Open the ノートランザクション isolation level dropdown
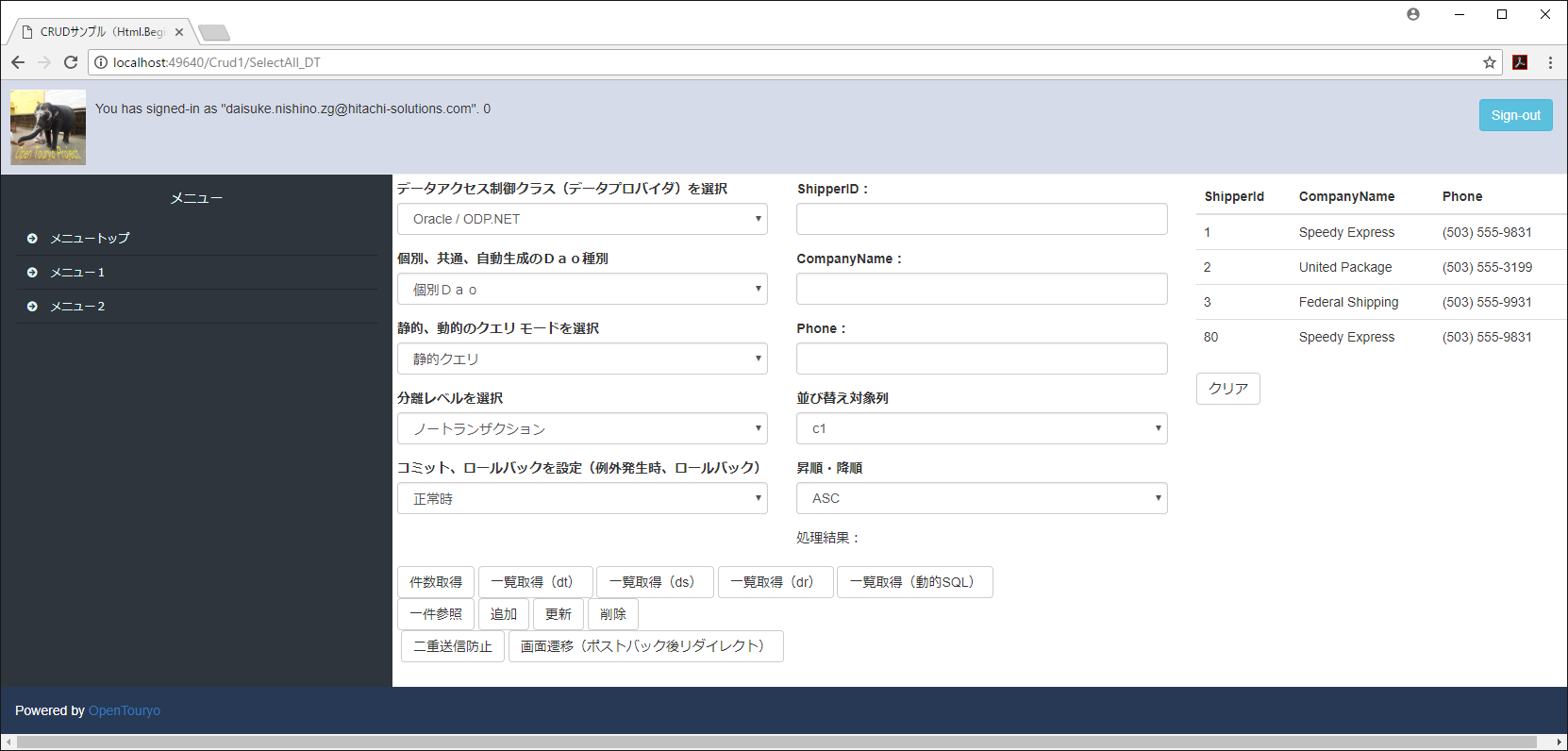The width and height of the screenshot is (1568, 751). [582, 428]
